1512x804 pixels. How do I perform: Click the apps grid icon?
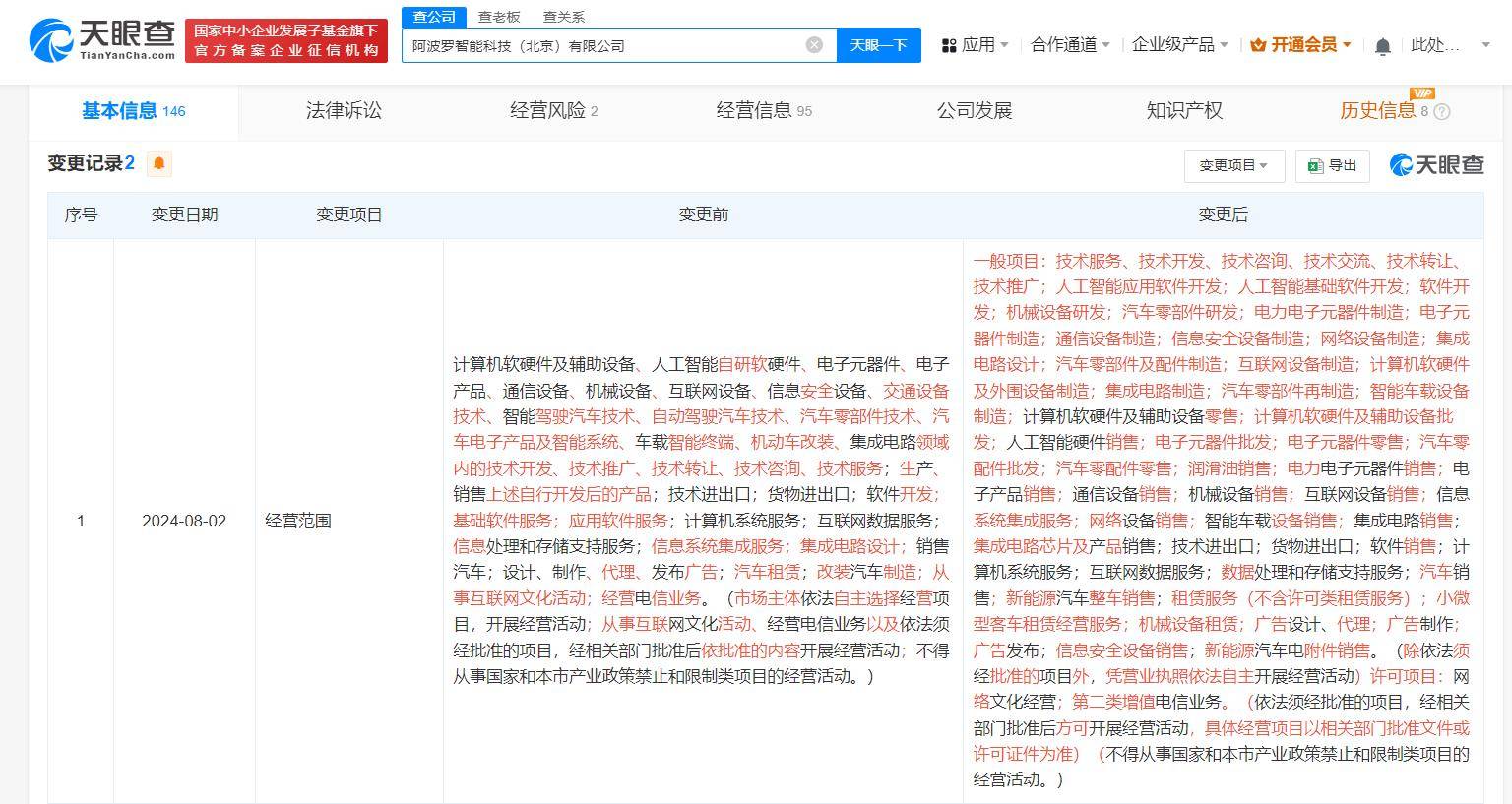point(949,45)
